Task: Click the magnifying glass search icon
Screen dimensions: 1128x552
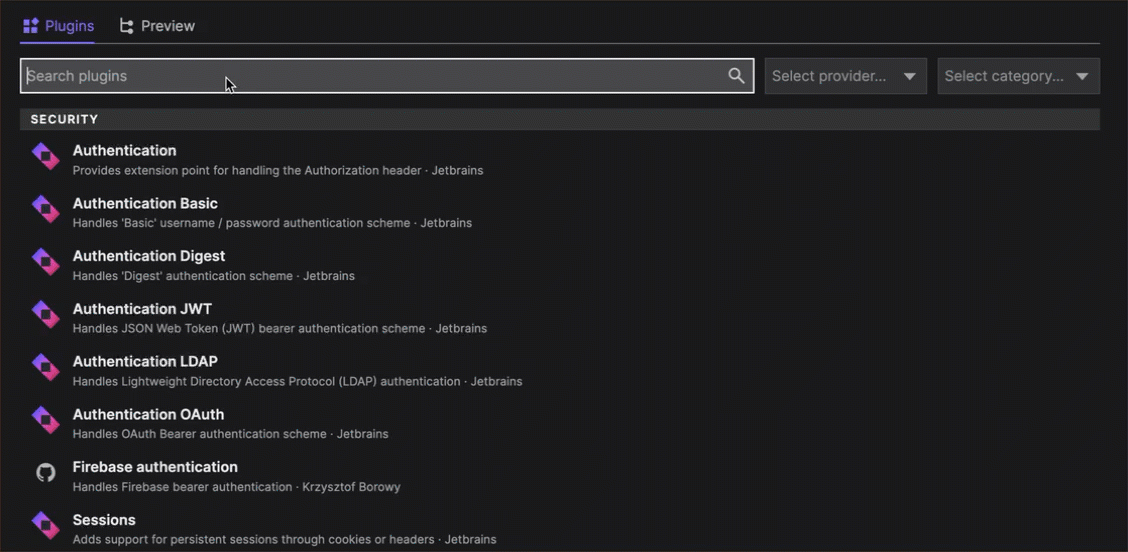Action: tap(736, 76)
